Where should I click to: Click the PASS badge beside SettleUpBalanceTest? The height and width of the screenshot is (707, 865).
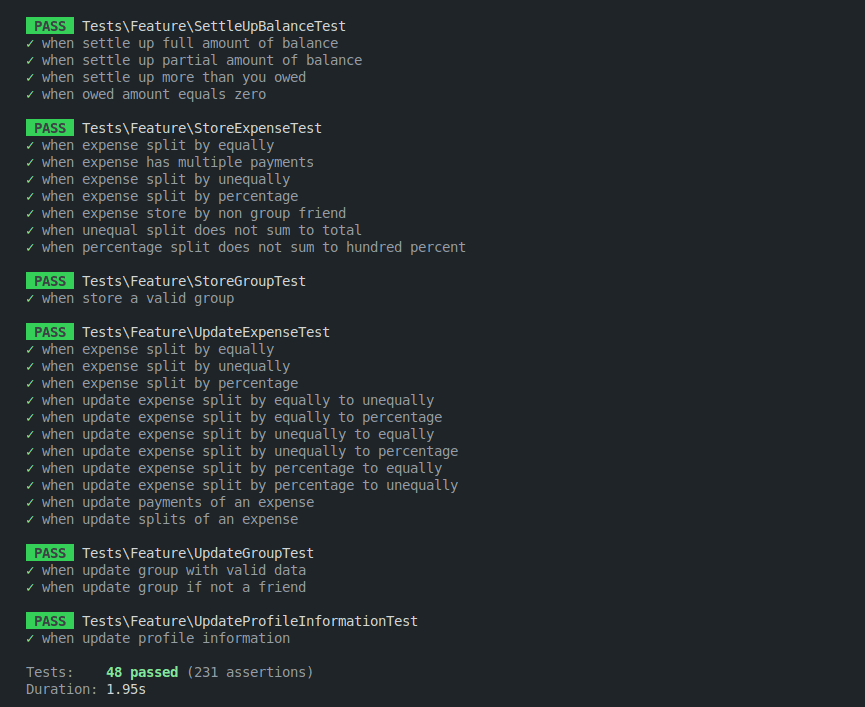click(49, 26)
